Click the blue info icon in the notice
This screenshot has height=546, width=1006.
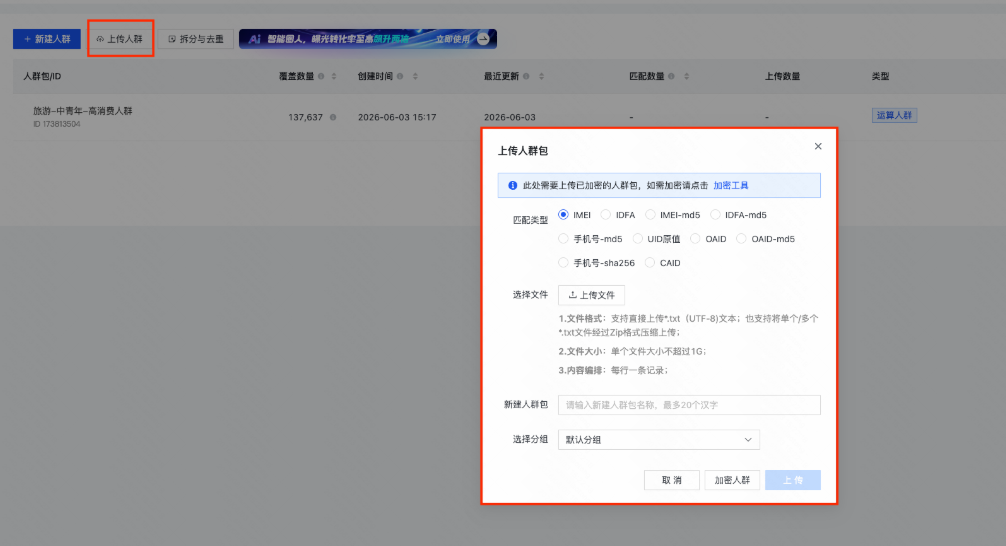tap(513, 185)
